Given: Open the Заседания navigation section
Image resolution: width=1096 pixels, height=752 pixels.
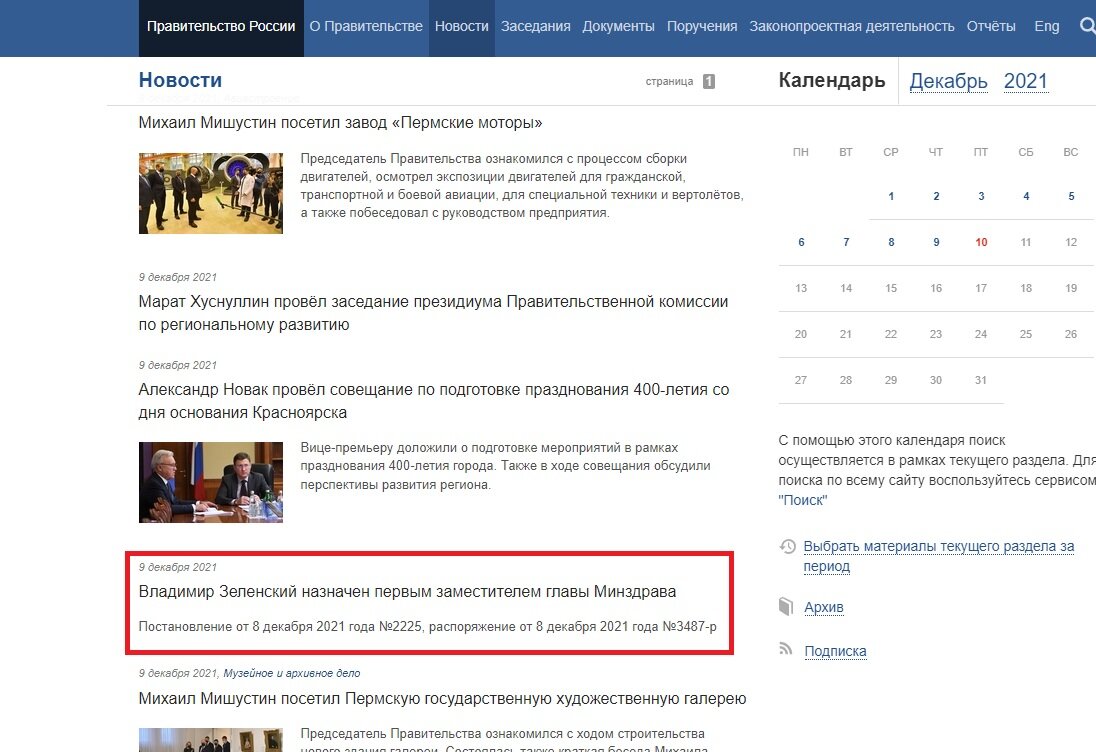Looking at the screenshot, I should [x=535, y=26].
